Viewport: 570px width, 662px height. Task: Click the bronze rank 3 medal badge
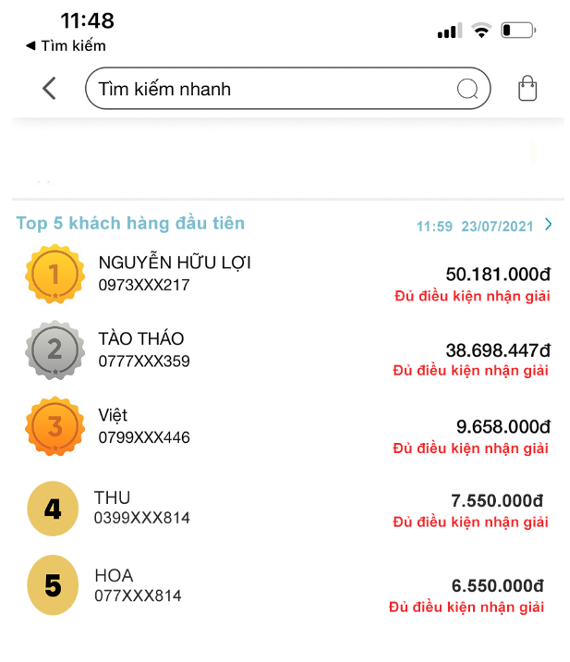pyautogui.click(x=55, y=426)
